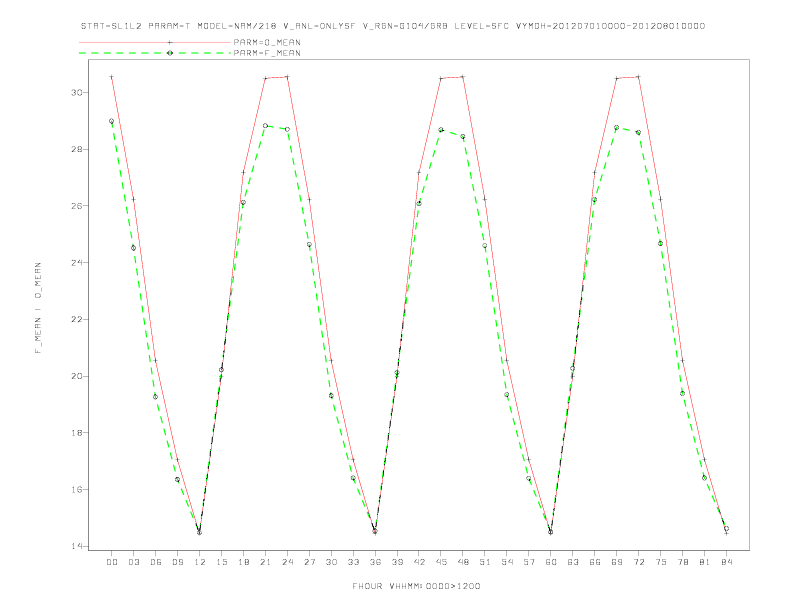The width and height of the screenshot is (792, 612).
Task: Click x-axis forecast hour 15
Action: 221,562
